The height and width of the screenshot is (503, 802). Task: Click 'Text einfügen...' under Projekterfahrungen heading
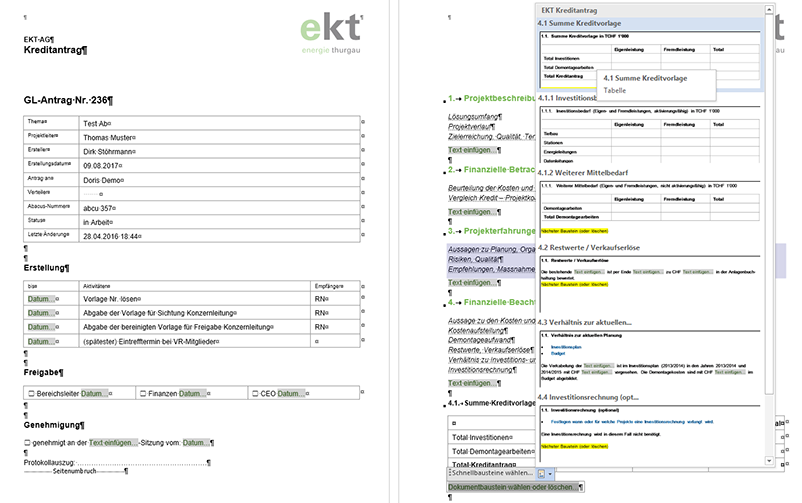472,282
